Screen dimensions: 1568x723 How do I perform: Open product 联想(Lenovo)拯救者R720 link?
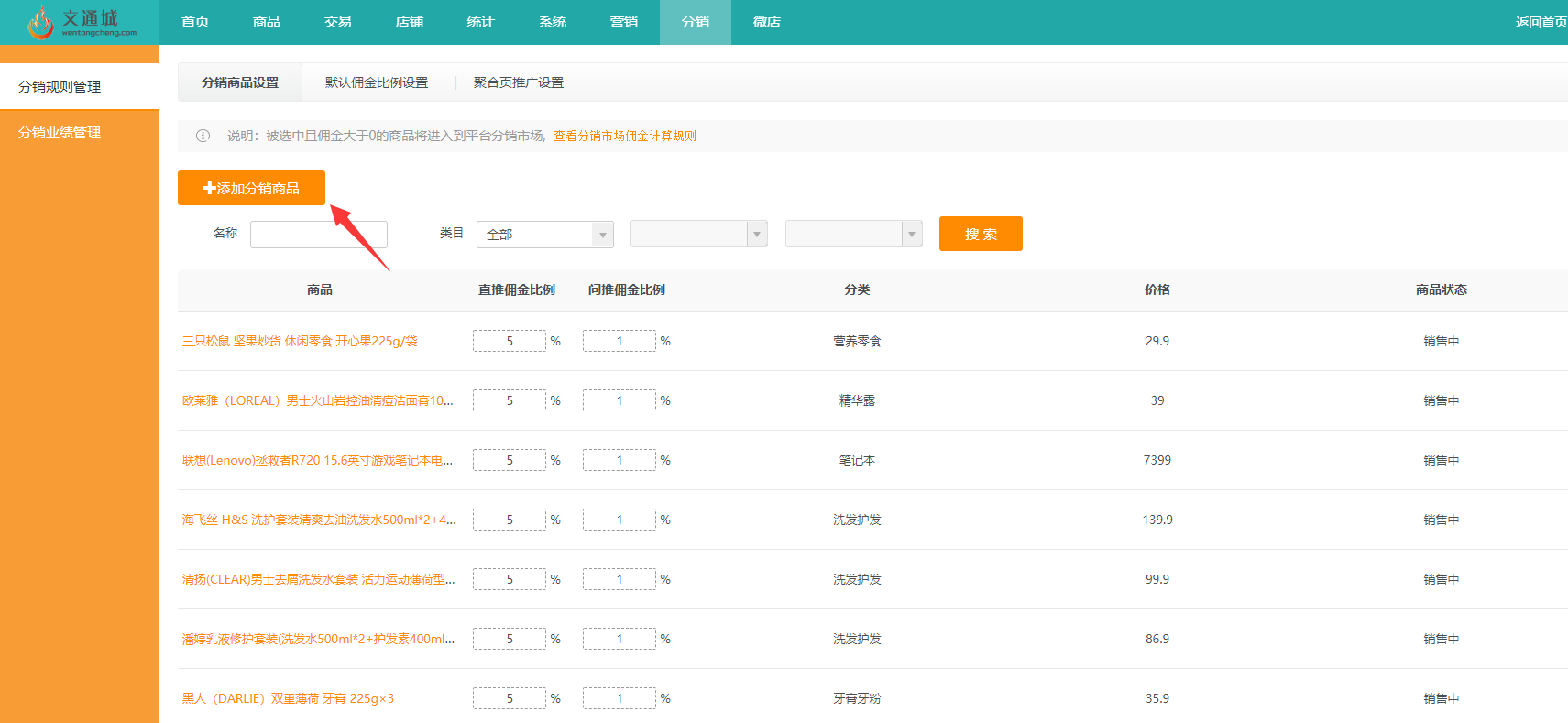317,460
